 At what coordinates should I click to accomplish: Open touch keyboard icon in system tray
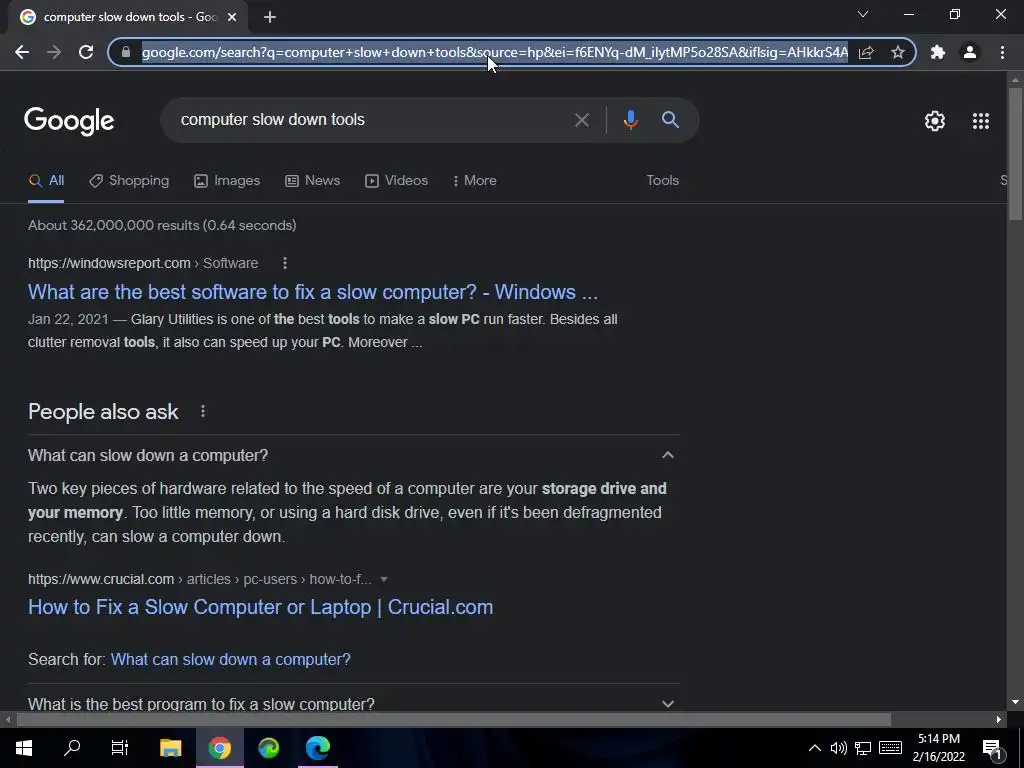890,748
